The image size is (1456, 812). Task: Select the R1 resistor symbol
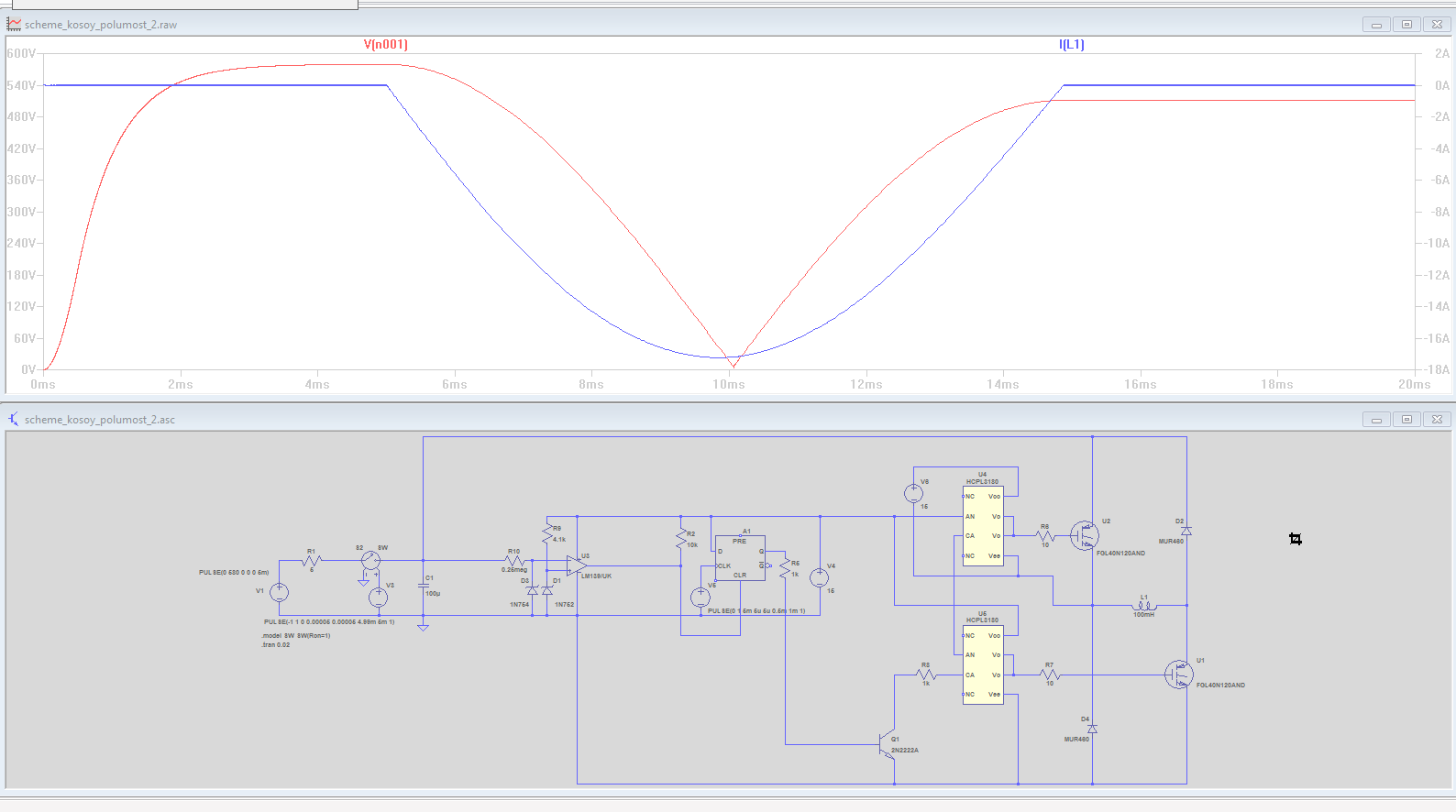click(x=312, y=561)
